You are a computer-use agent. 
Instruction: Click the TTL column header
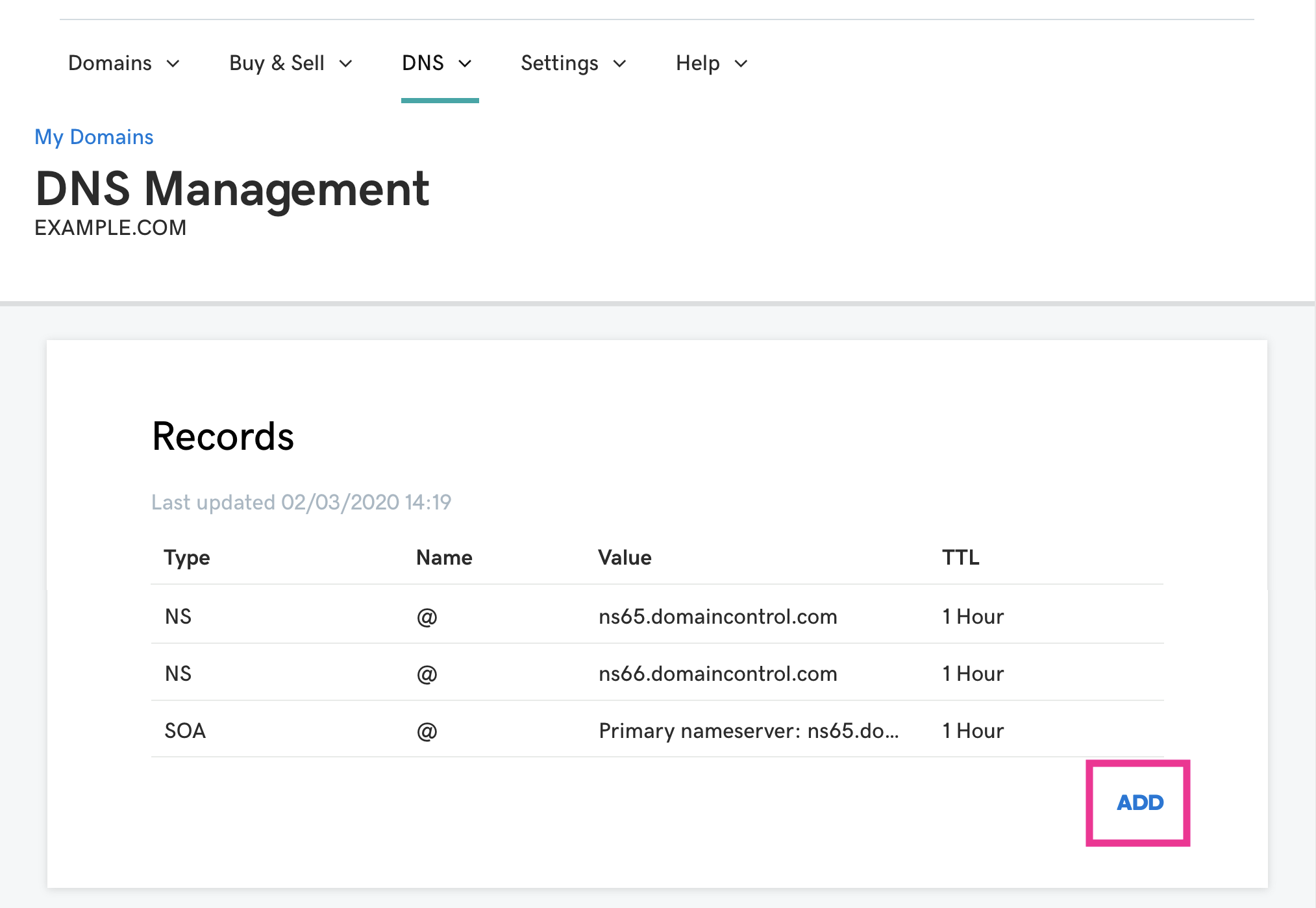point(961,558)
